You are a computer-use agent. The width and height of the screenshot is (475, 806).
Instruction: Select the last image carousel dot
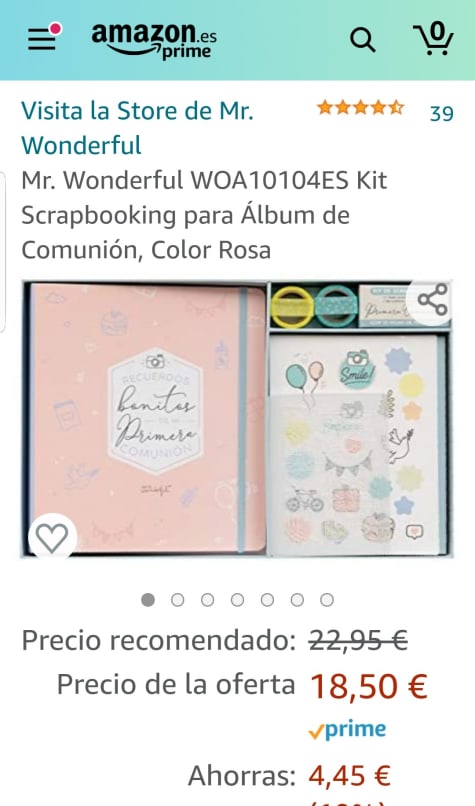pyautogui.click(x=327, y=600)
